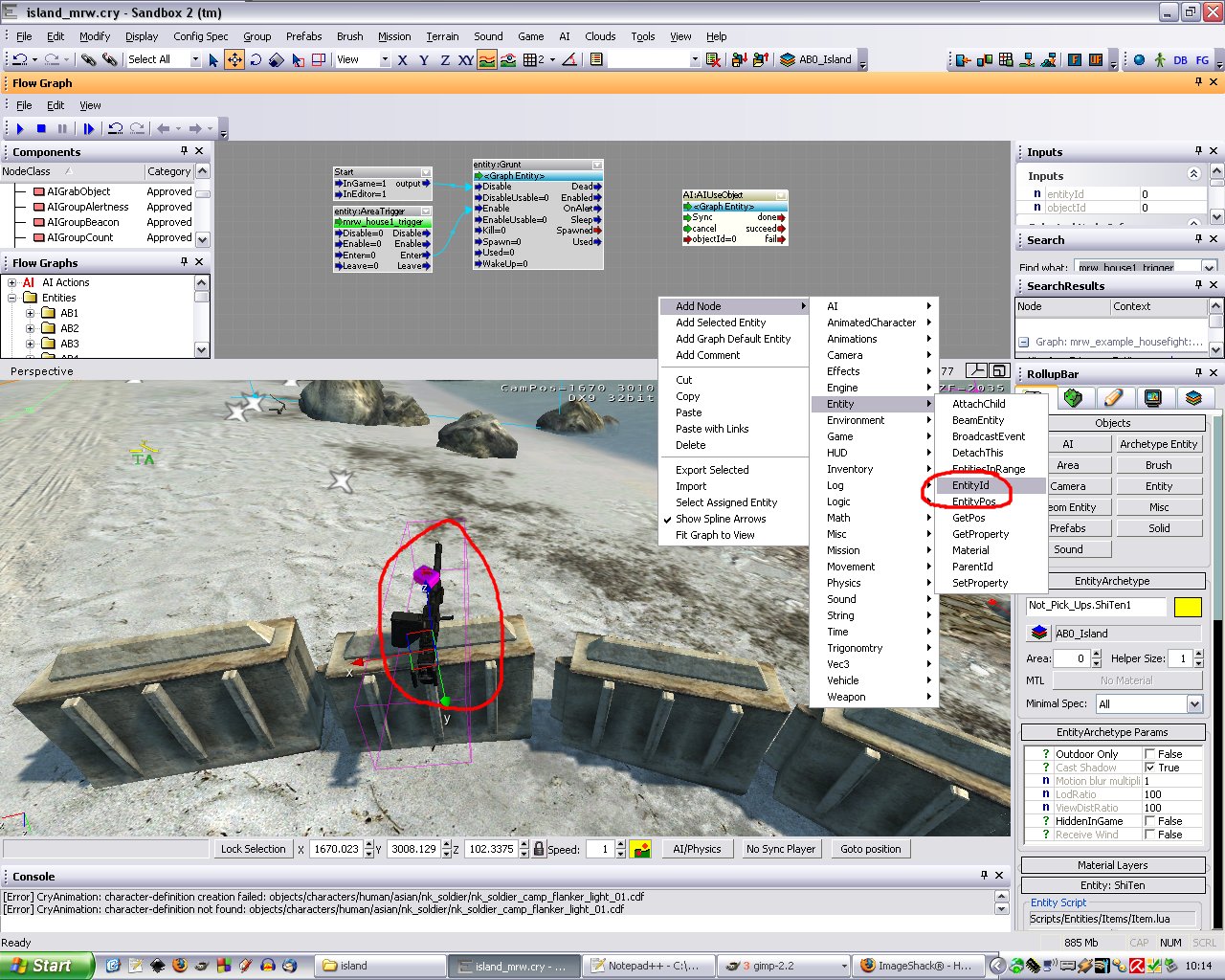Screen dimensions: 1225x980
Task: Click the Follow Terrain toggle icon
Action: tap(487, 59)
